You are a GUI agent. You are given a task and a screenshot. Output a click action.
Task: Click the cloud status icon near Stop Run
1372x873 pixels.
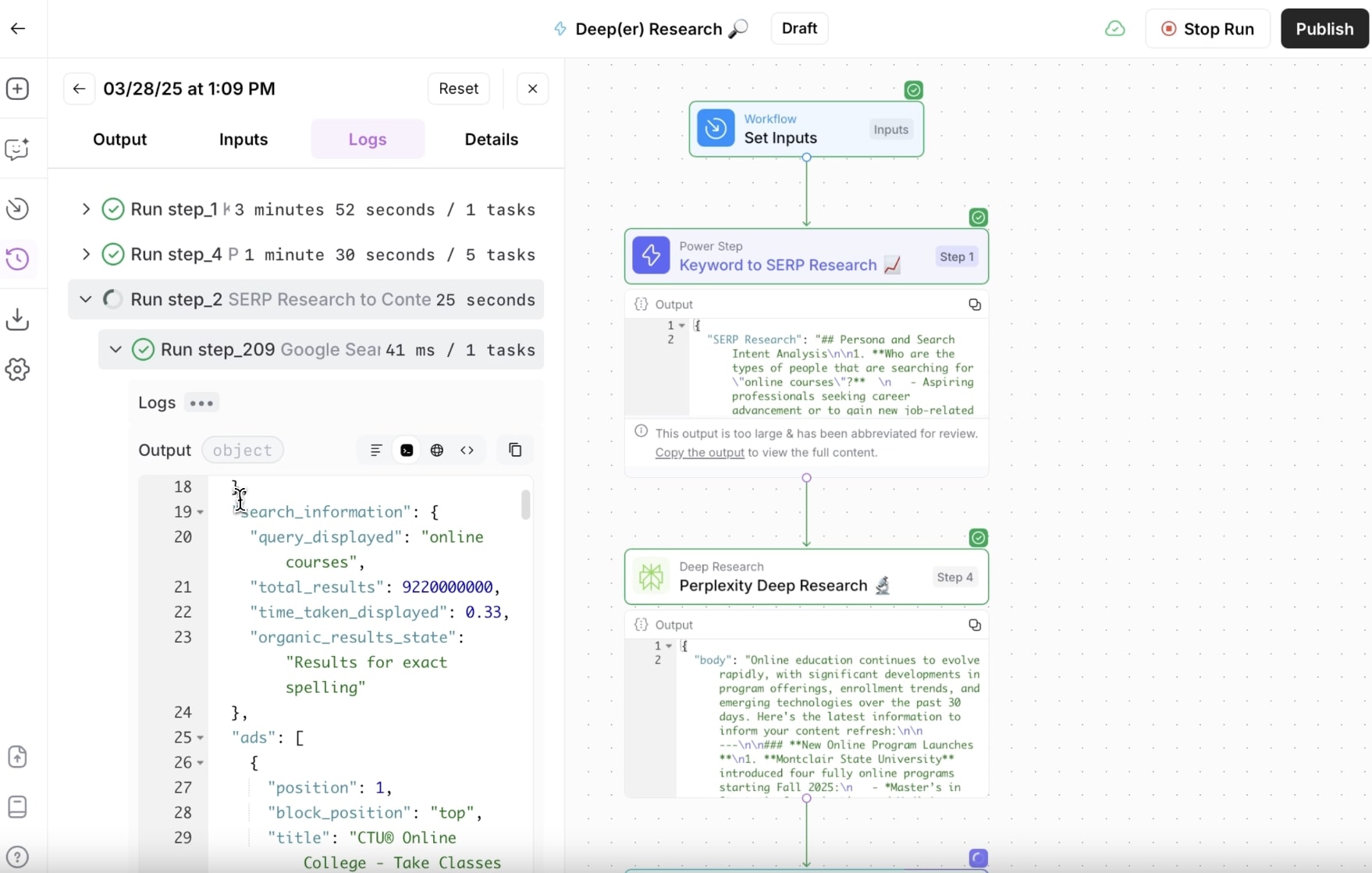coord(1114,28)
